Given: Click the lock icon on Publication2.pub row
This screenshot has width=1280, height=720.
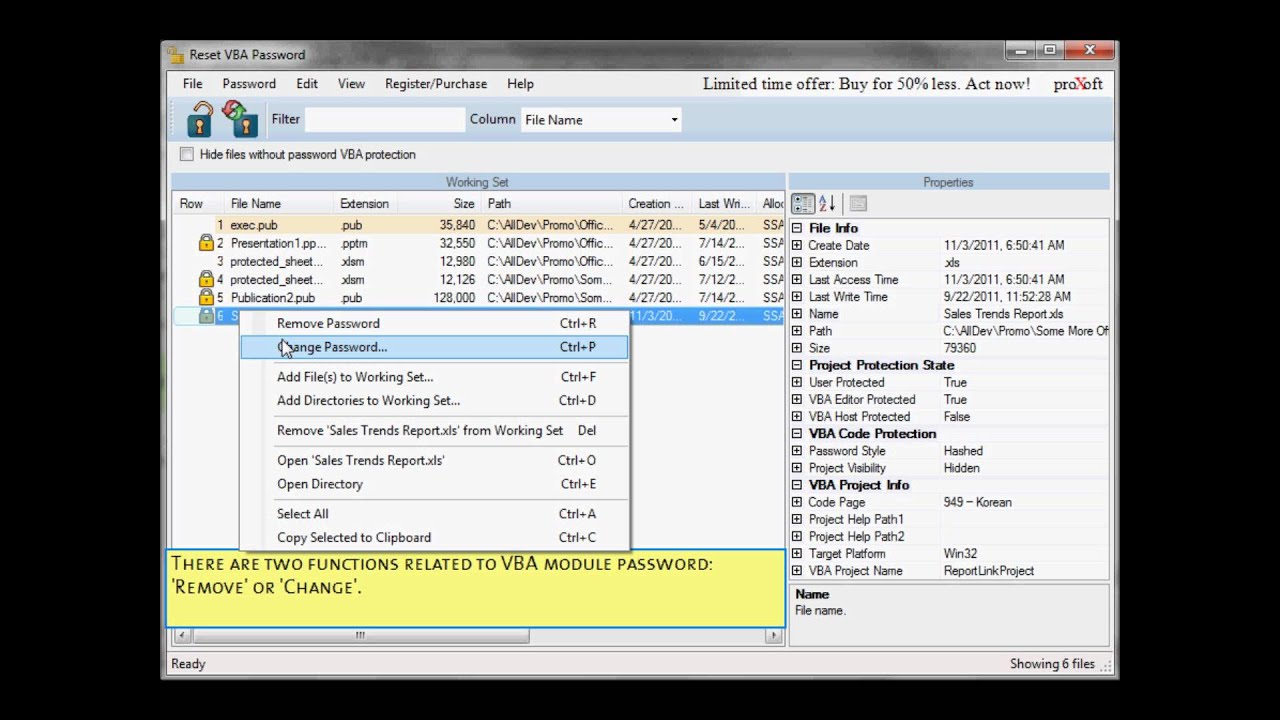Looking at the screenshot, I should click(x=206, y=297).
